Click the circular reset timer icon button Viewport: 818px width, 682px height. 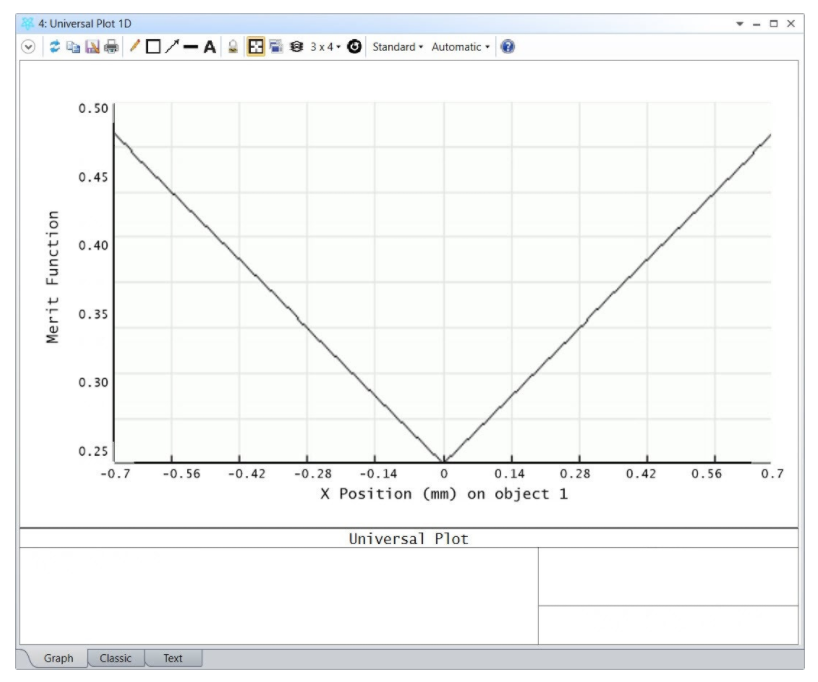(x=354, y=47)
